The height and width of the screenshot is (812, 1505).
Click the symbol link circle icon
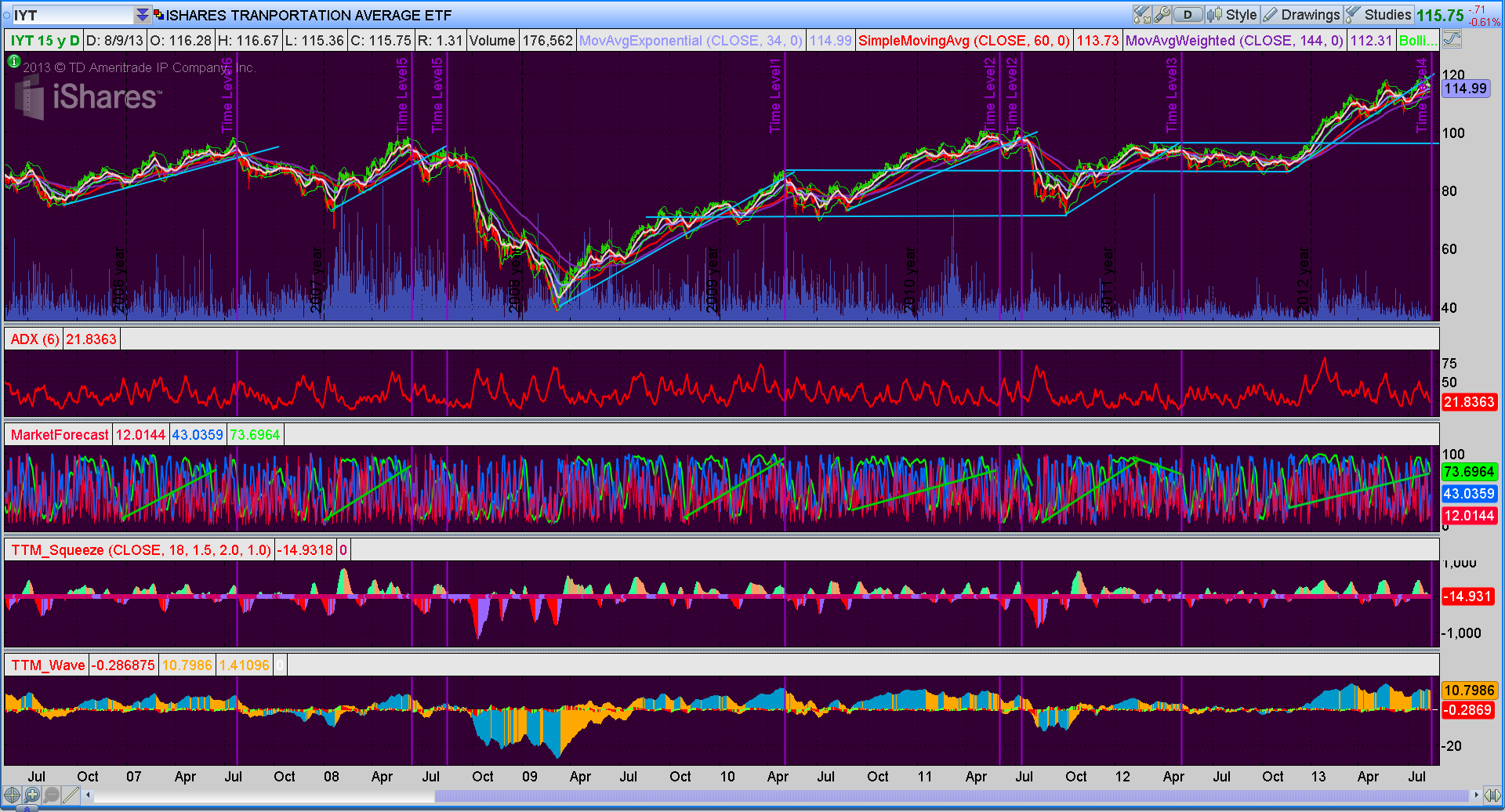click(x=6, y=15)
